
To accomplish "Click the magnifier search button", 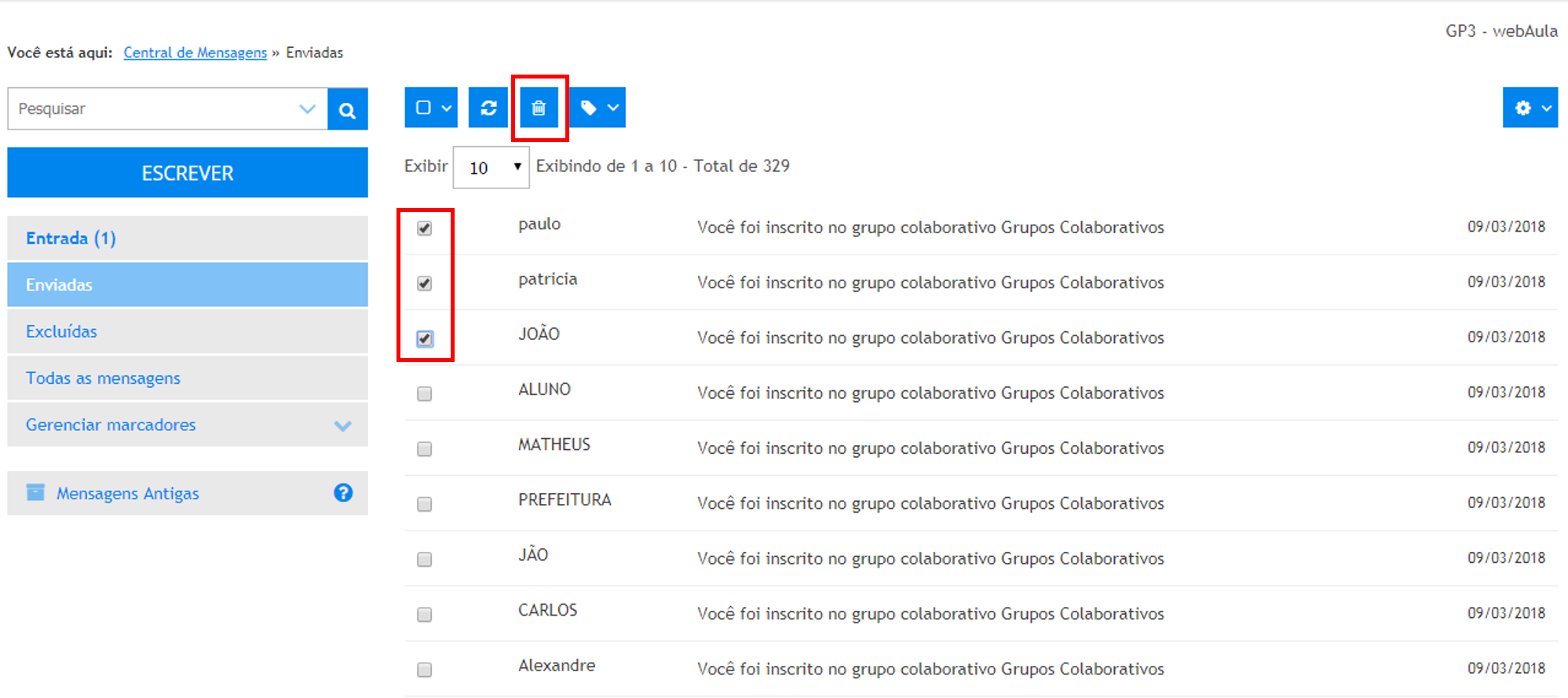I will (x=347, y=109).
